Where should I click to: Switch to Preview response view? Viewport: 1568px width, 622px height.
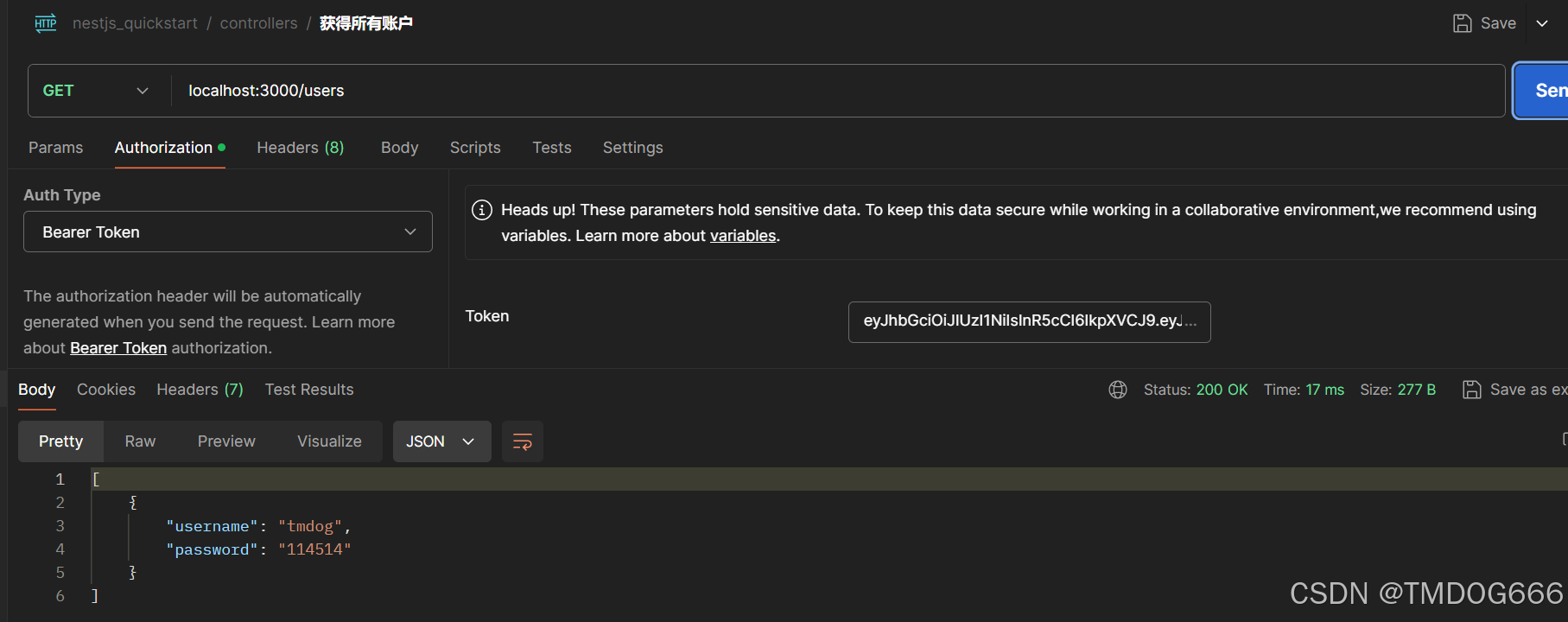click(226, 441)
